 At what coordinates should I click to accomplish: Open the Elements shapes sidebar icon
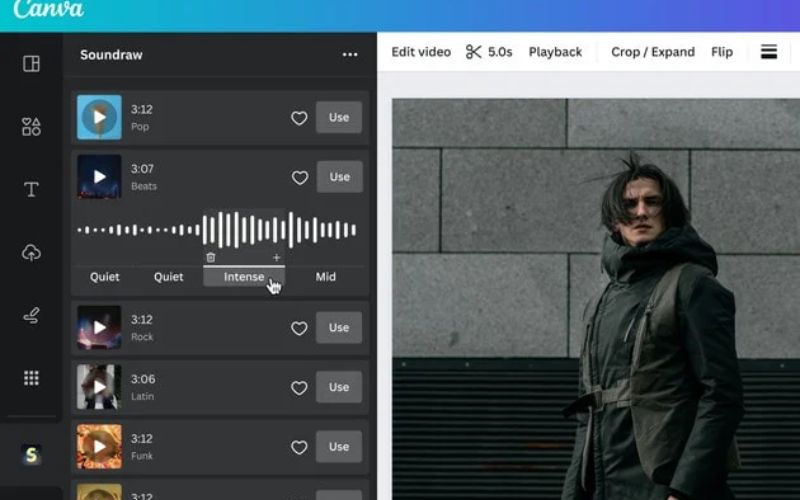[x=31, y=127]
